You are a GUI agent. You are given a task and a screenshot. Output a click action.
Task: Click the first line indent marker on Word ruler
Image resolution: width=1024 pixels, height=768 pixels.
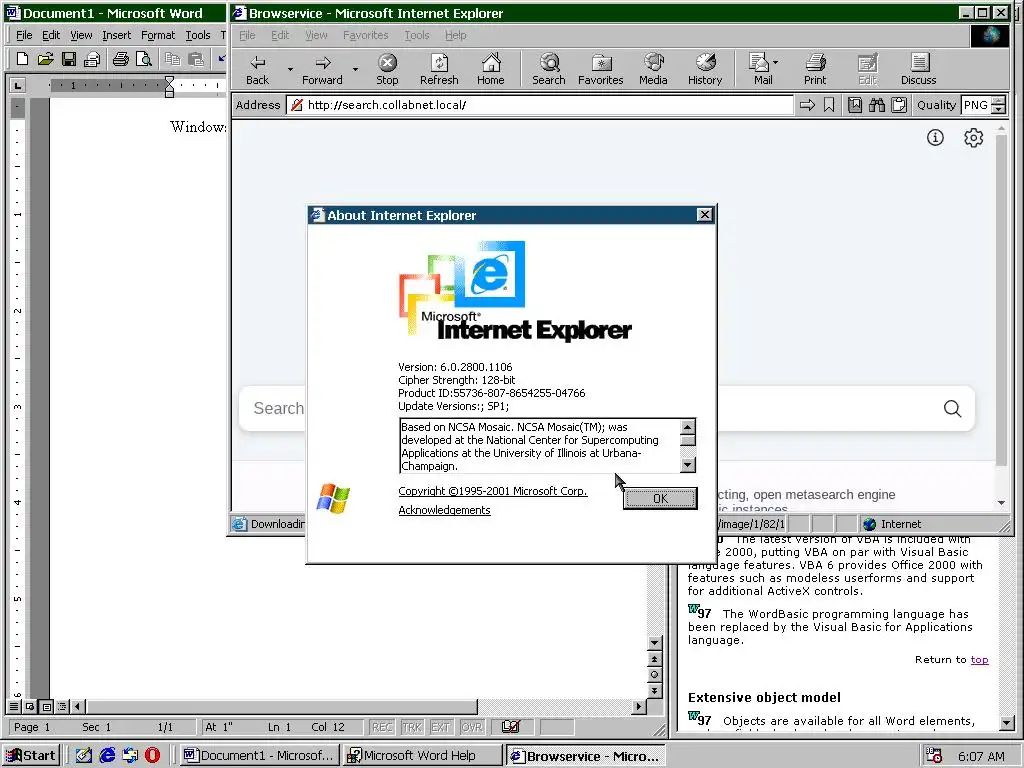pyautogui.click(x=170, y=80)
